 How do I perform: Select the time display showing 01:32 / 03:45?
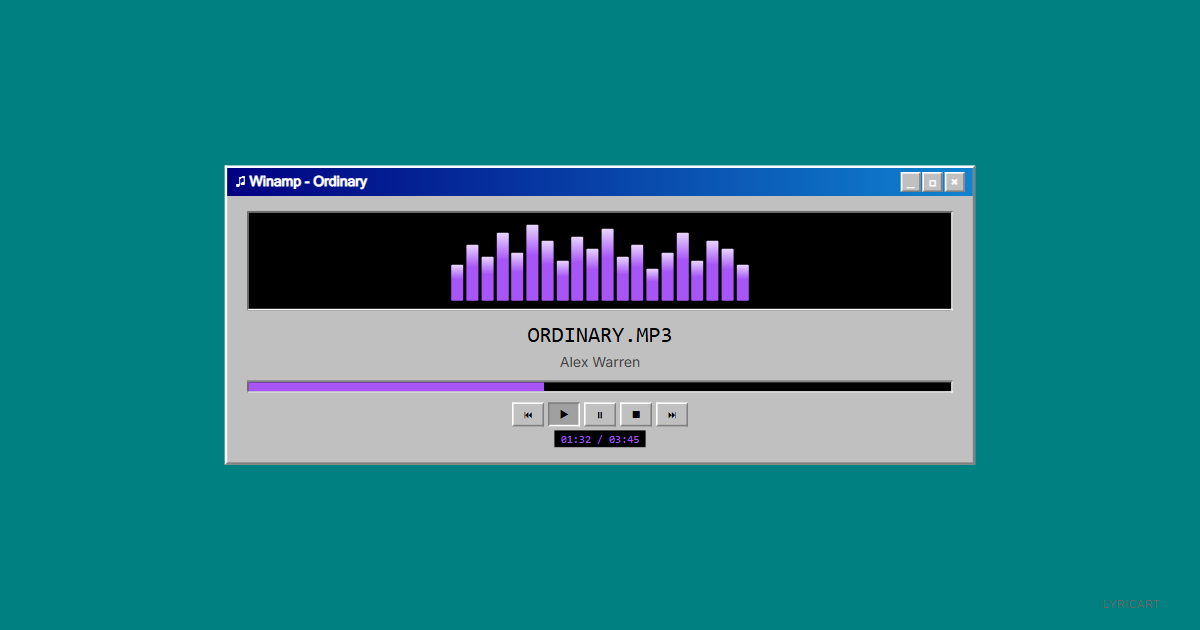coord(599,438)
